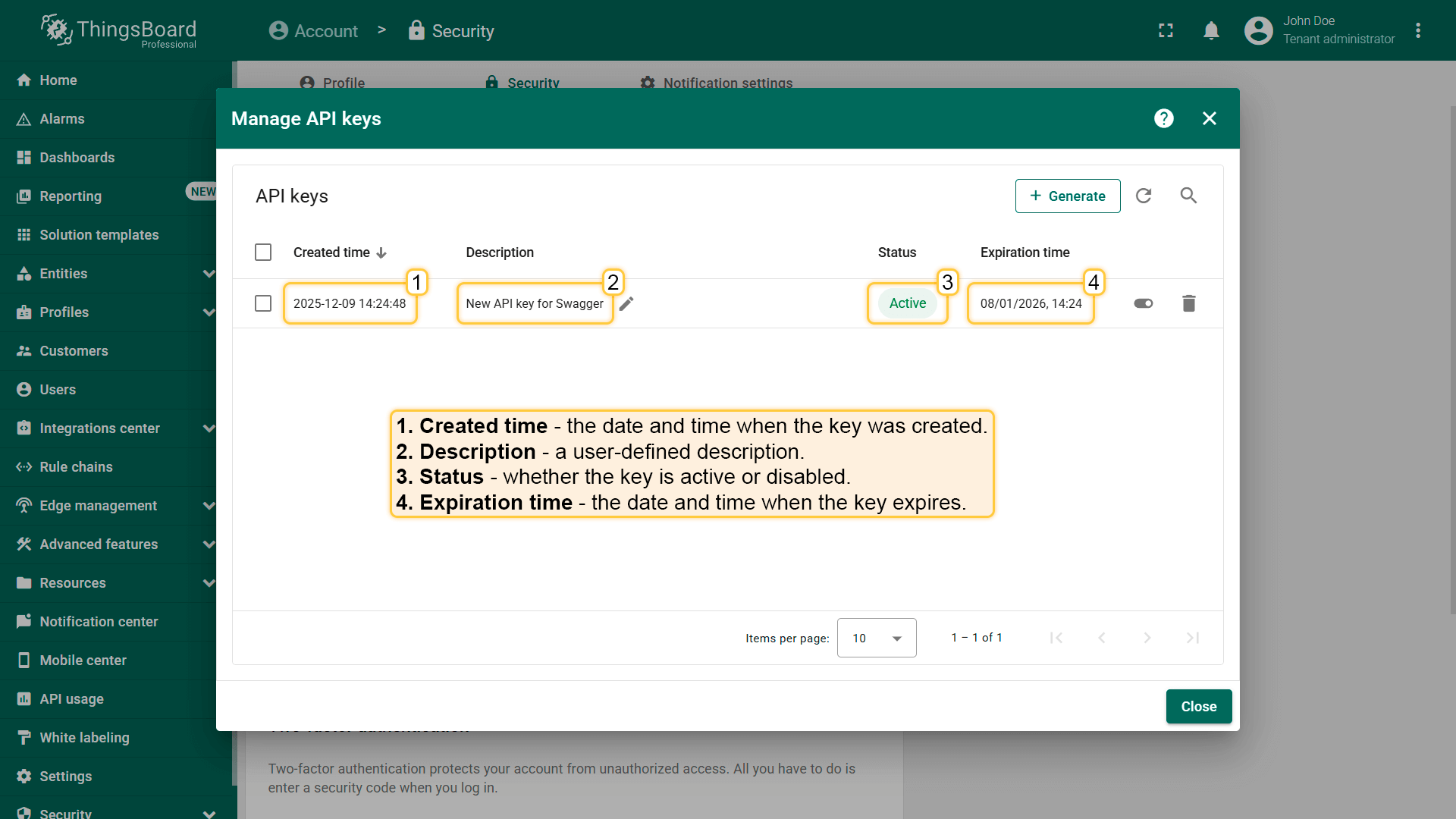
Task: Select all API keys checkbox
Action: pyautogui.click(x=263, y=253)
